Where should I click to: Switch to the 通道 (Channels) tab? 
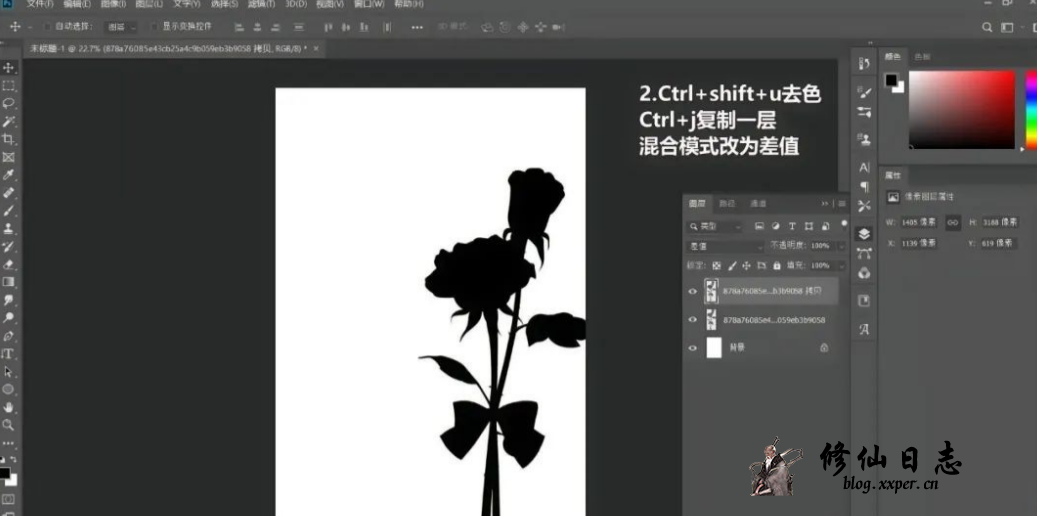coord(758,204)
